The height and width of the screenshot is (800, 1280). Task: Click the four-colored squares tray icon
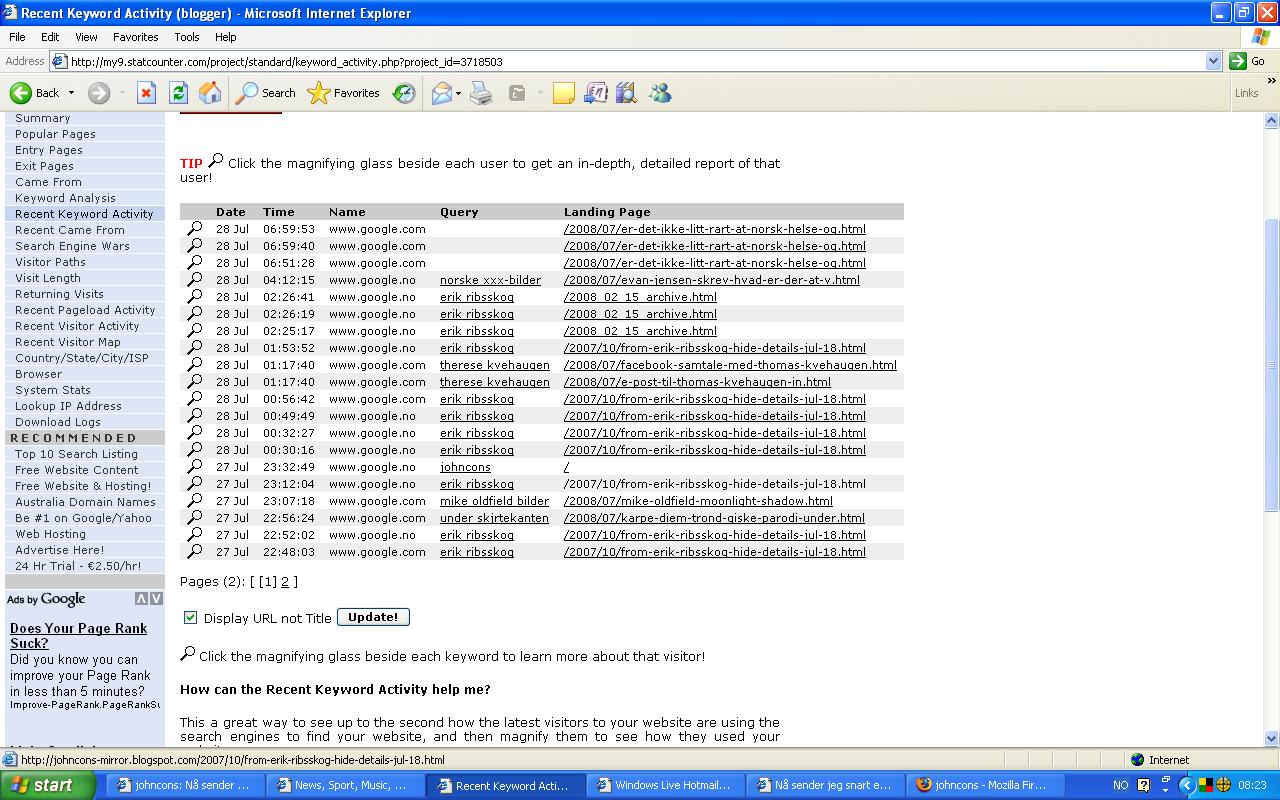(x=1207, y=785)
